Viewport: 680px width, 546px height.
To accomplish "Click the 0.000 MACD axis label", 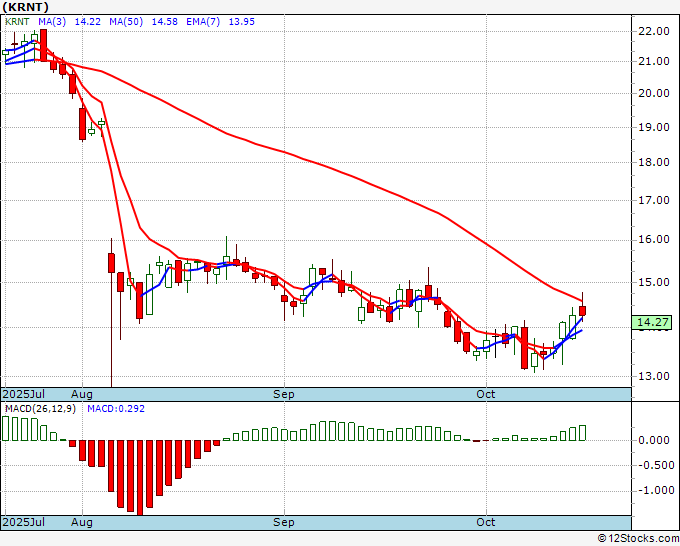I will click(x=654, y=441).
